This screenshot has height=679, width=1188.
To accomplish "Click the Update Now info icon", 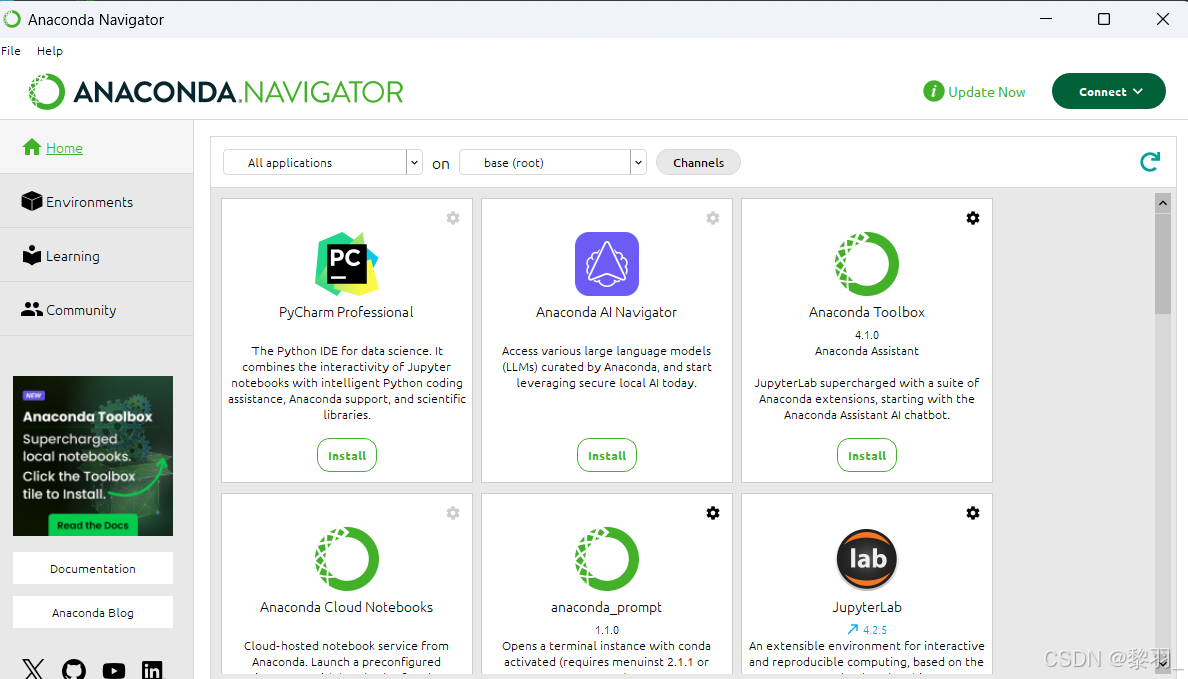I will pyautogui.click(x=933, y=92).
